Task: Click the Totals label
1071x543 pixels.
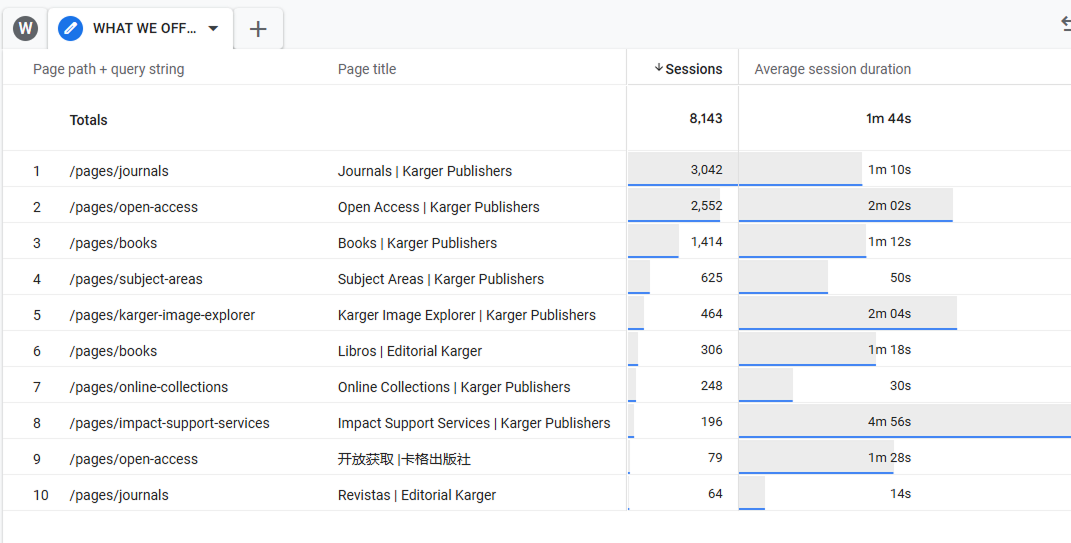Action: tap(89, 120)
